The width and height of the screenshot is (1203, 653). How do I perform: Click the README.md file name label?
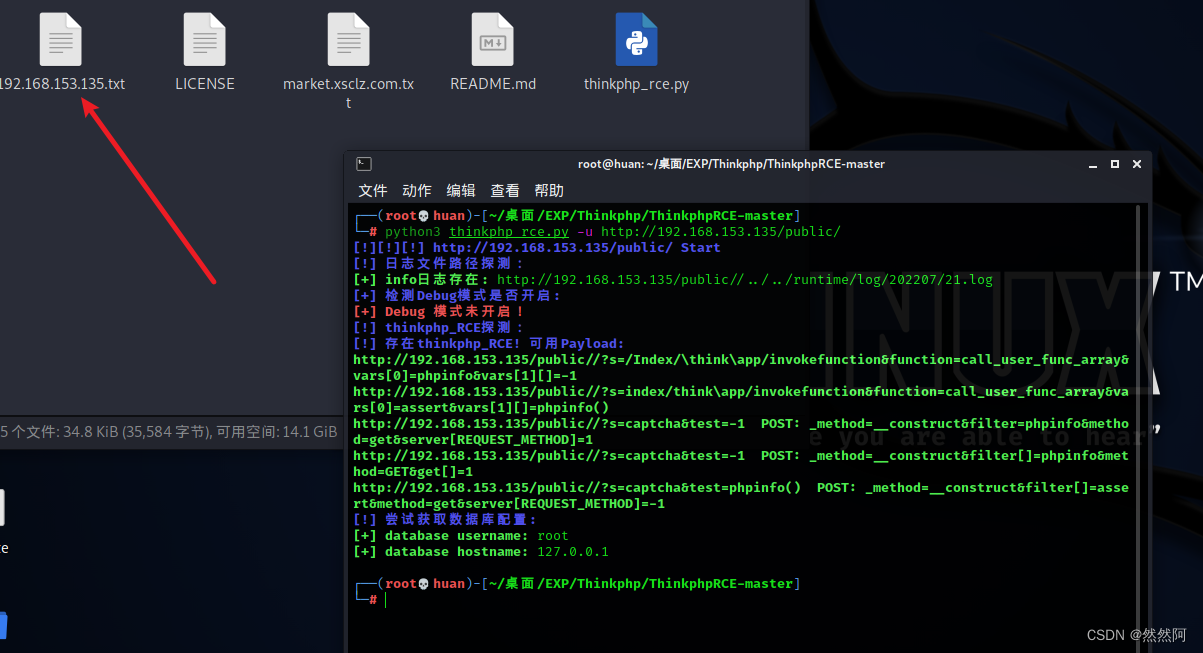click(x=493, y=84)
